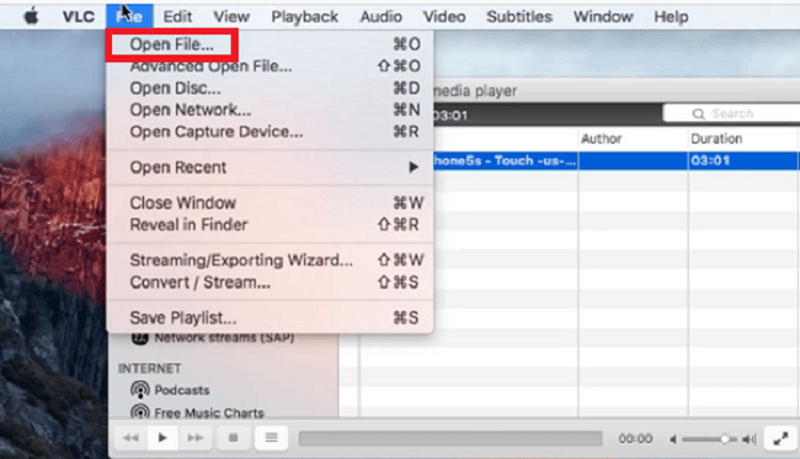Select Free Music Charts in sidebar

pos(209,412)
